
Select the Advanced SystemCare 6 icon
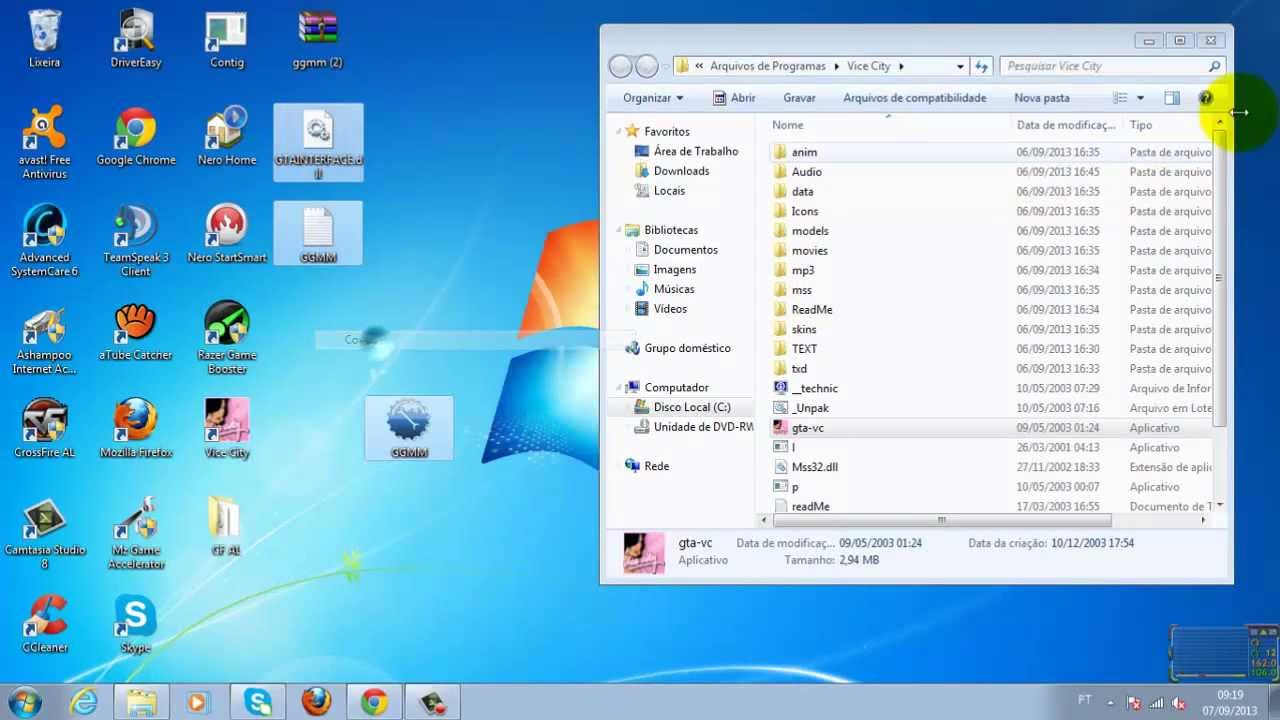[x=44, y=241]
